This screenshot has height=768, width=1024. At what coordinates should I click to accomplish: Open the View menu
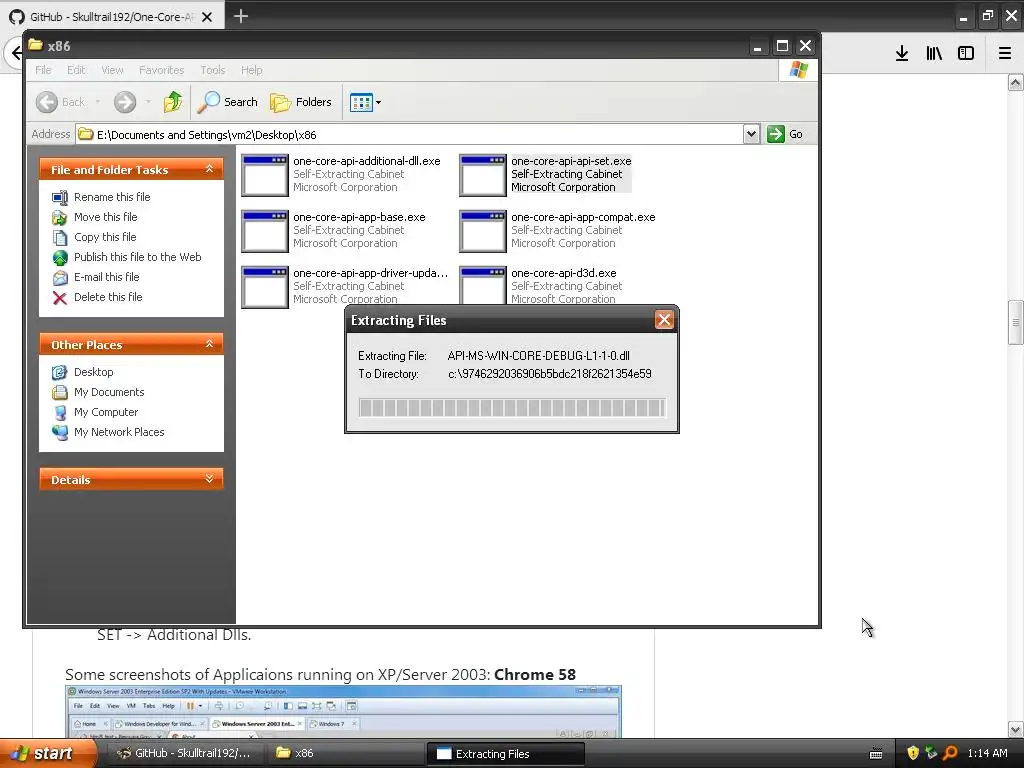tap(112, 70)
